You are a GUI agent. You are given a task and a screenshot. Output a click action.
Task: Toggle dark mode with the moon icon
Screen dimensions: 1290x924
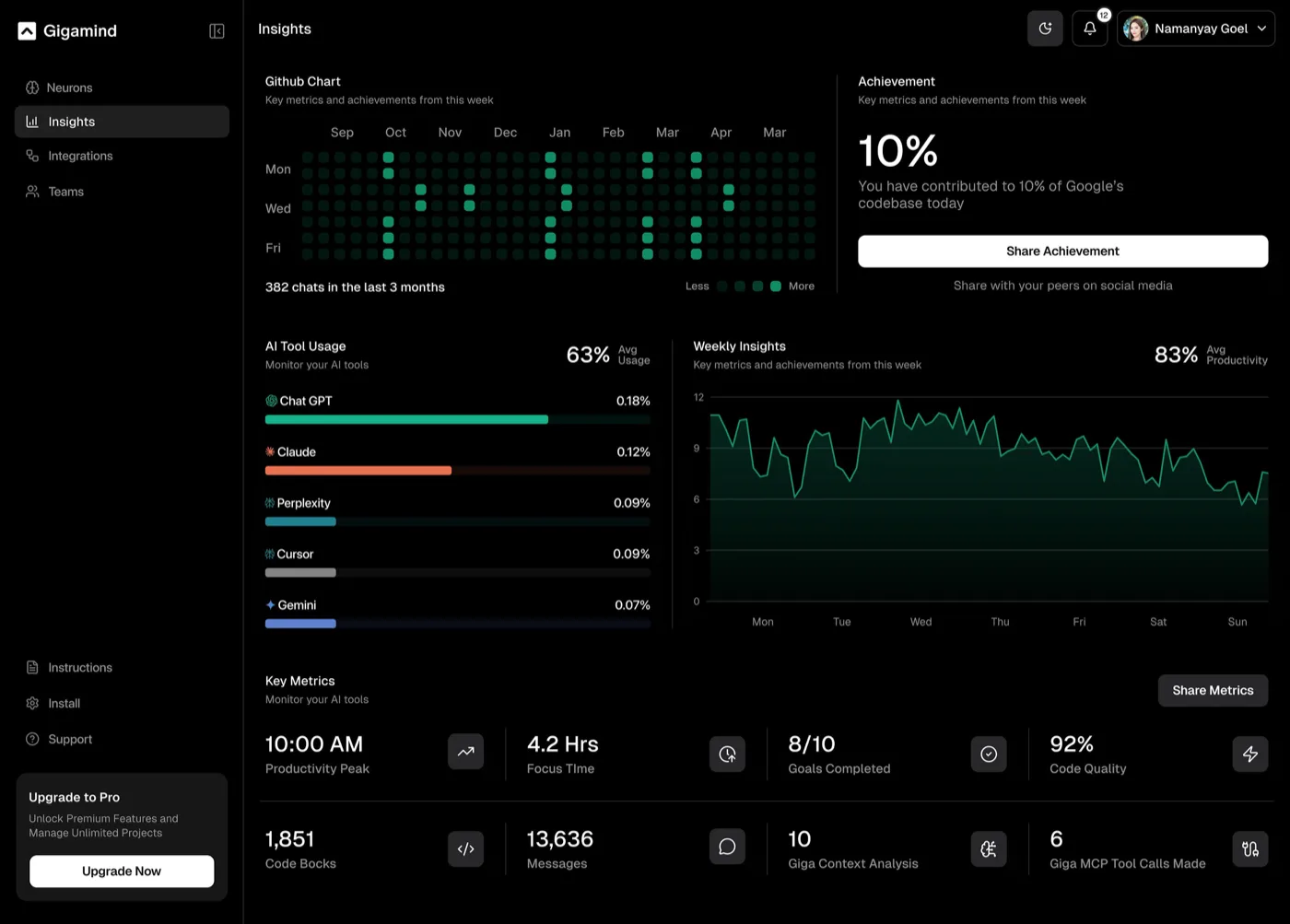tap(1045, 29)
